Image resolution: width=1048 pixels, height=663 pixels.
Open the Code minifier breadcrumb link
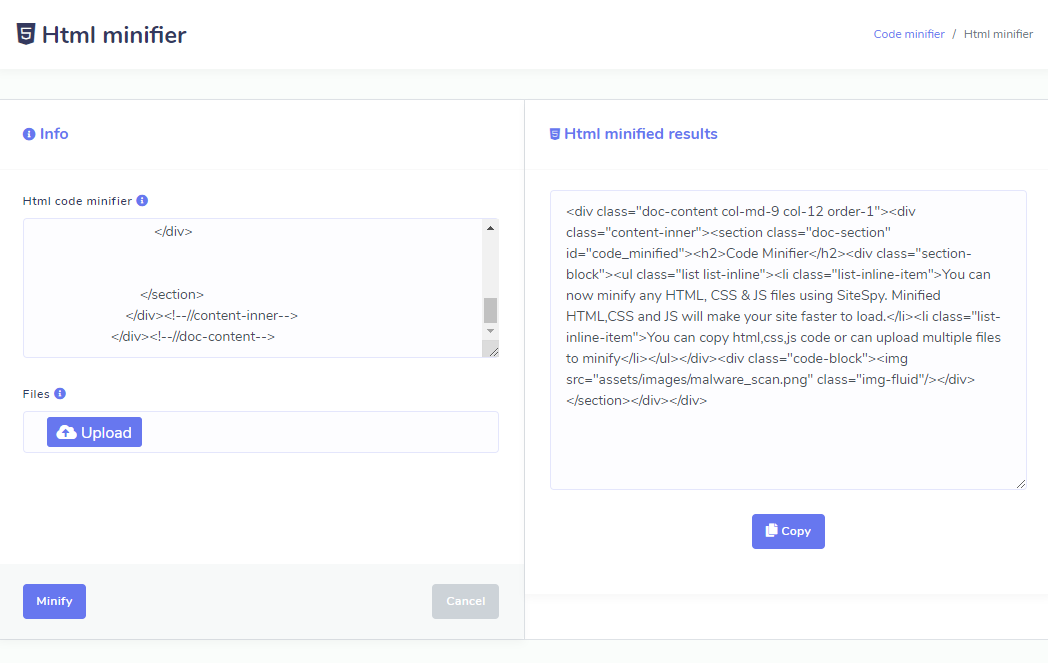coord(908,34)
